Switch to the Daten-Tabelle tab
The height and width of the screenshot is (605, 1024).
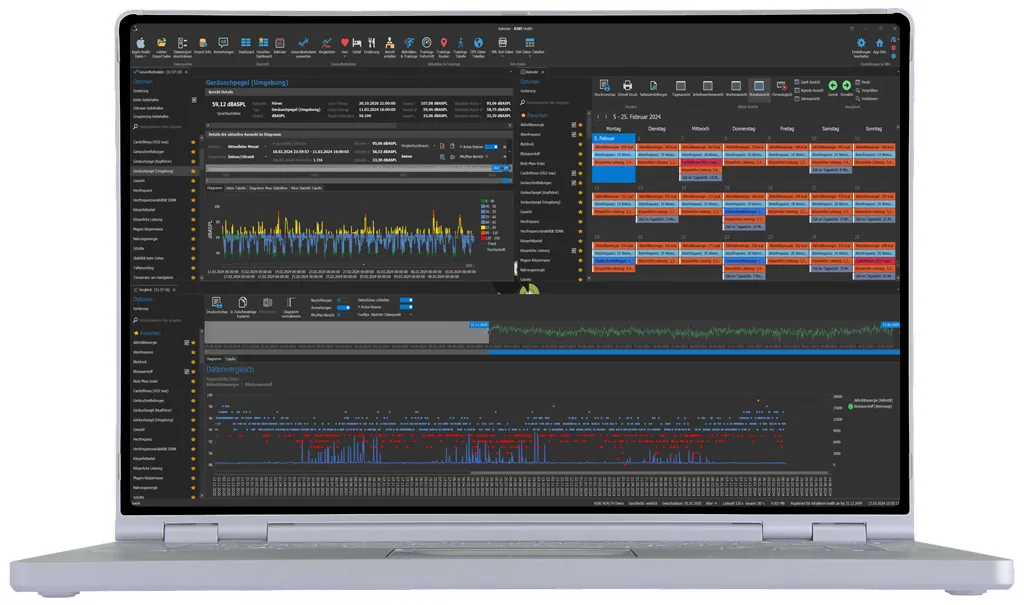tap(237, 187)
